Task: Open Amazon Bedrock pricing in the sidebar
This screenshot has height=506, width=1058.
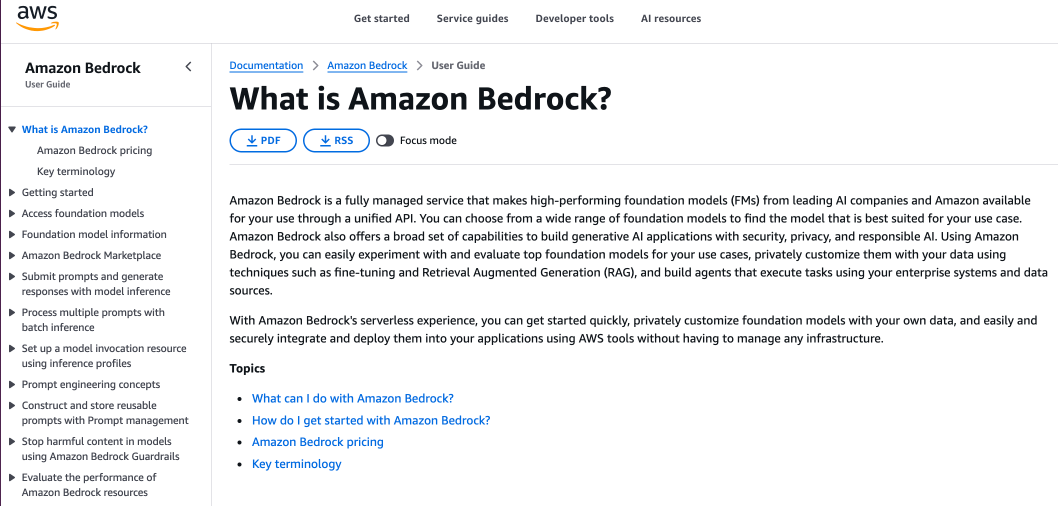Action: coord(95,151)
